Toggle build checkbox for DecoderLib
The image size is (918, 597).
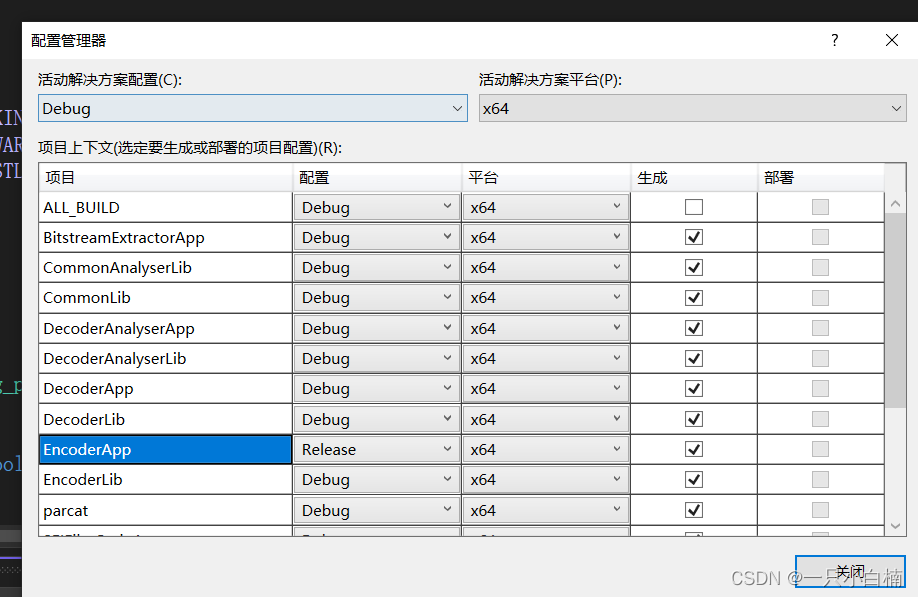click(694, 419)
